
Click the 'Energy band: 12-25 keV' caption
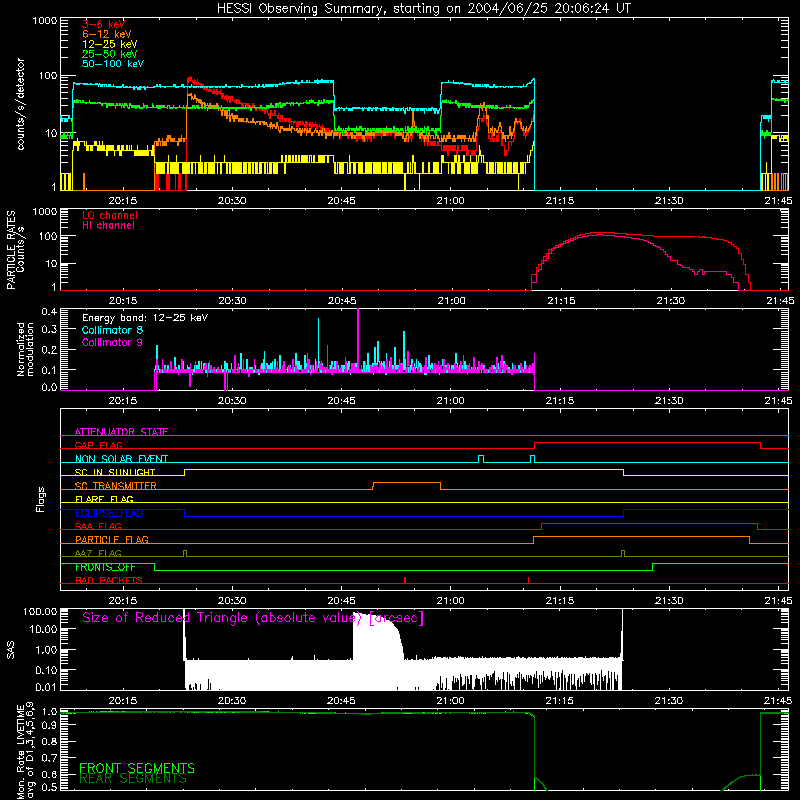tap(145, 318)
